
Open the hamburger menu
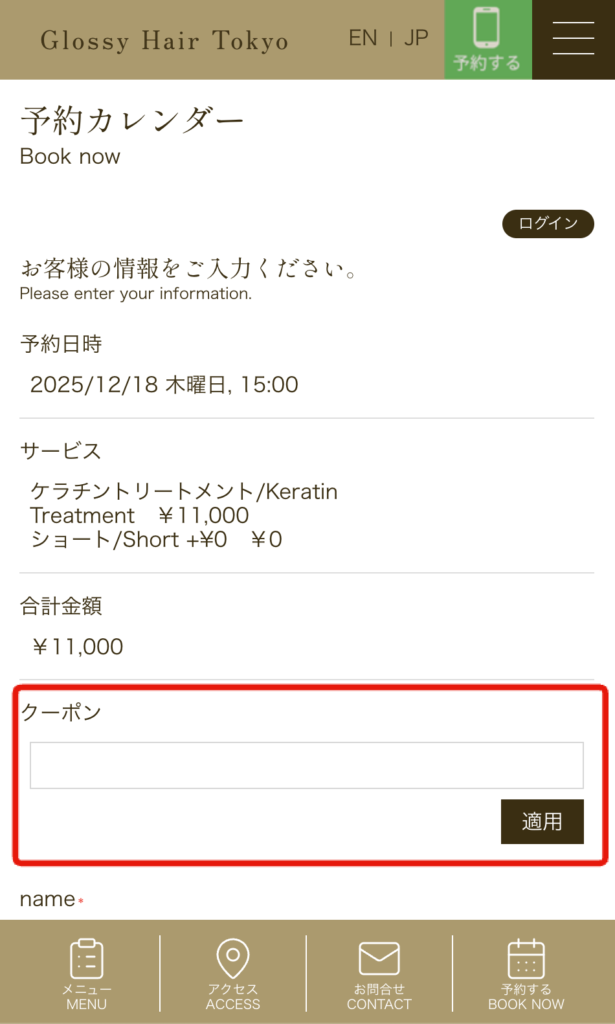click(573, 39)
